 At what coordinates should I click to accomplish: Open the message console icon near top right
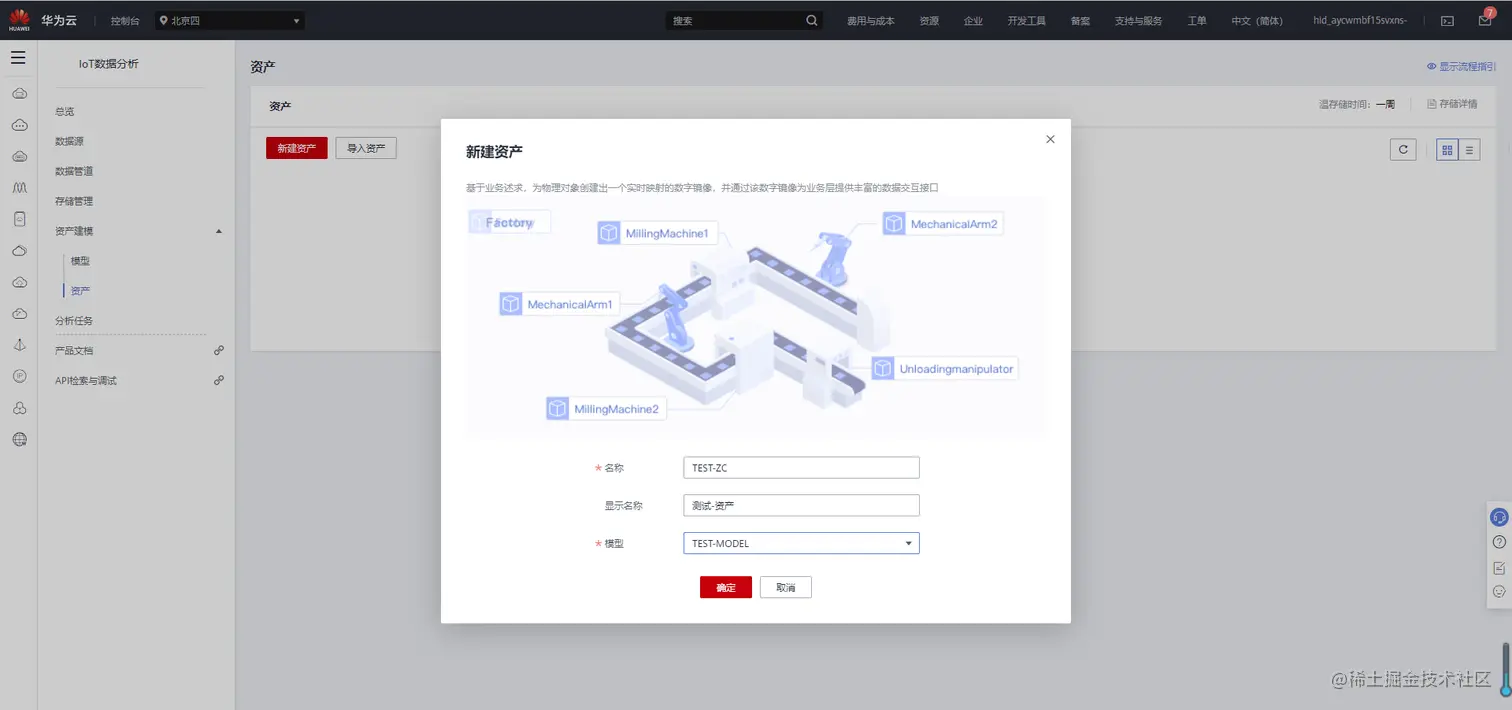(x=1446, y=19)
